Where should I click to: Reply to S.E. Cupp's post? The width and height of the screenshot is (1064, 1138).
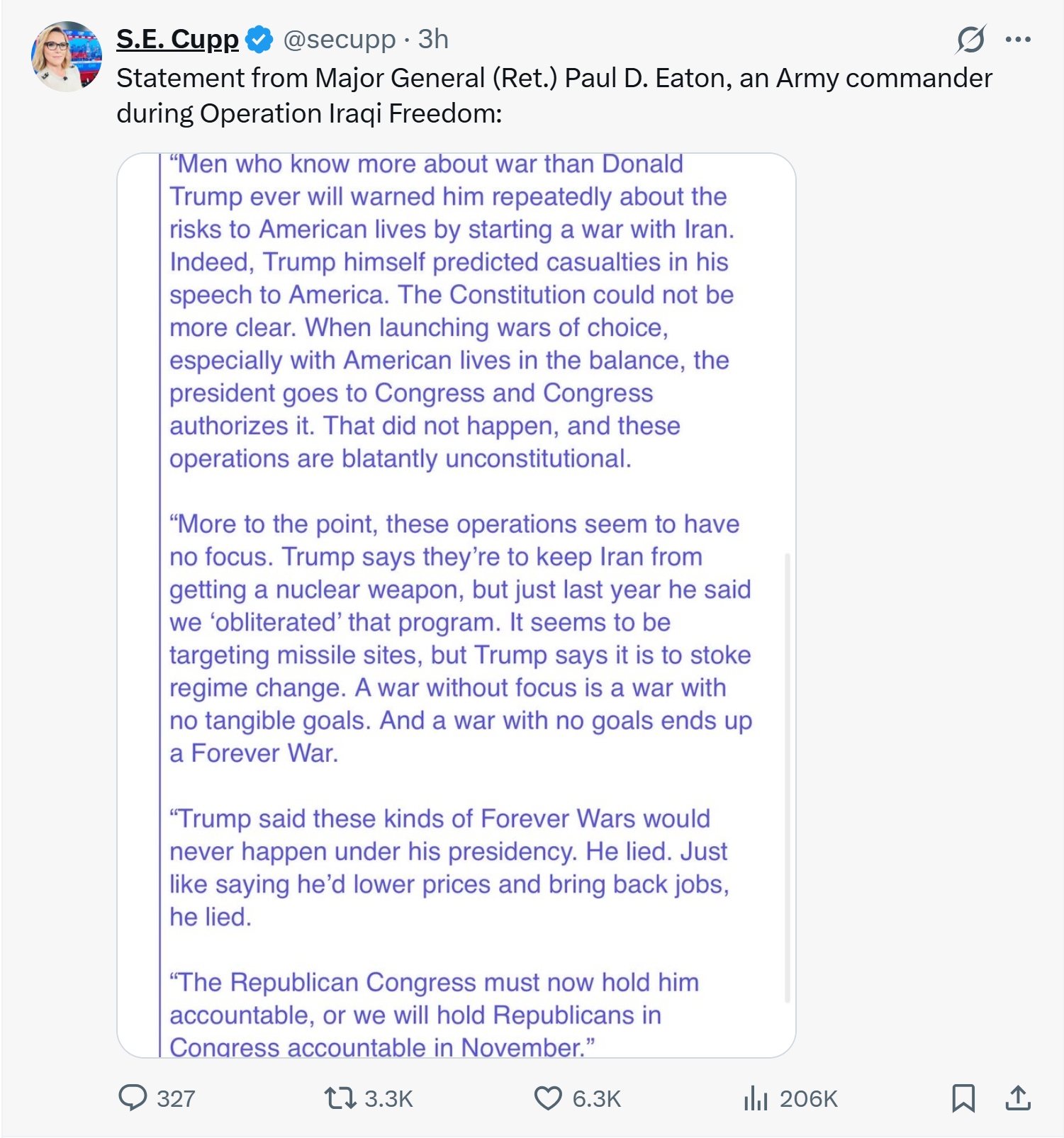click(x=133, y=1098)
